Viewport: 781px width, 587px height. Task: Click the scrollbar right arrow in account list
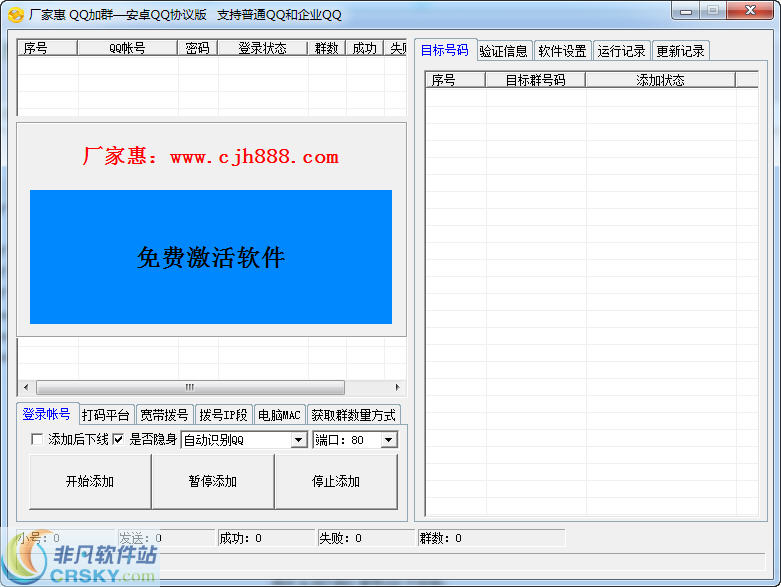pyautogui.click(x=397, y=387)
